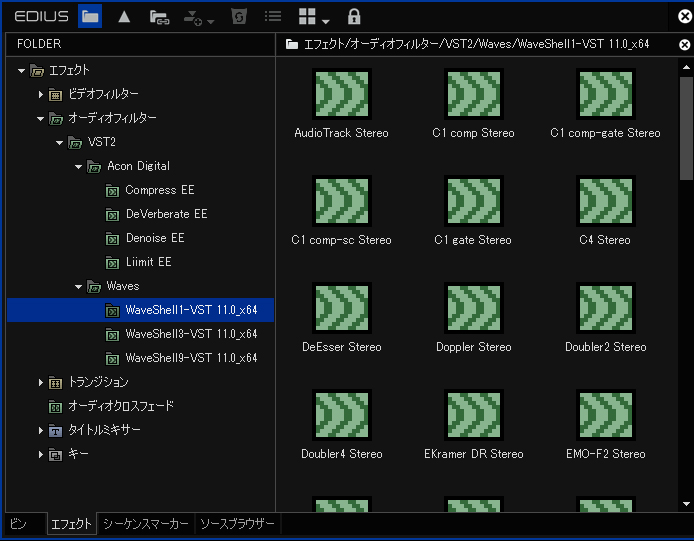Screen dimensions: 694x541
Task: Select the C1 comp Stereo effect icon
Action: pos(474,93)
